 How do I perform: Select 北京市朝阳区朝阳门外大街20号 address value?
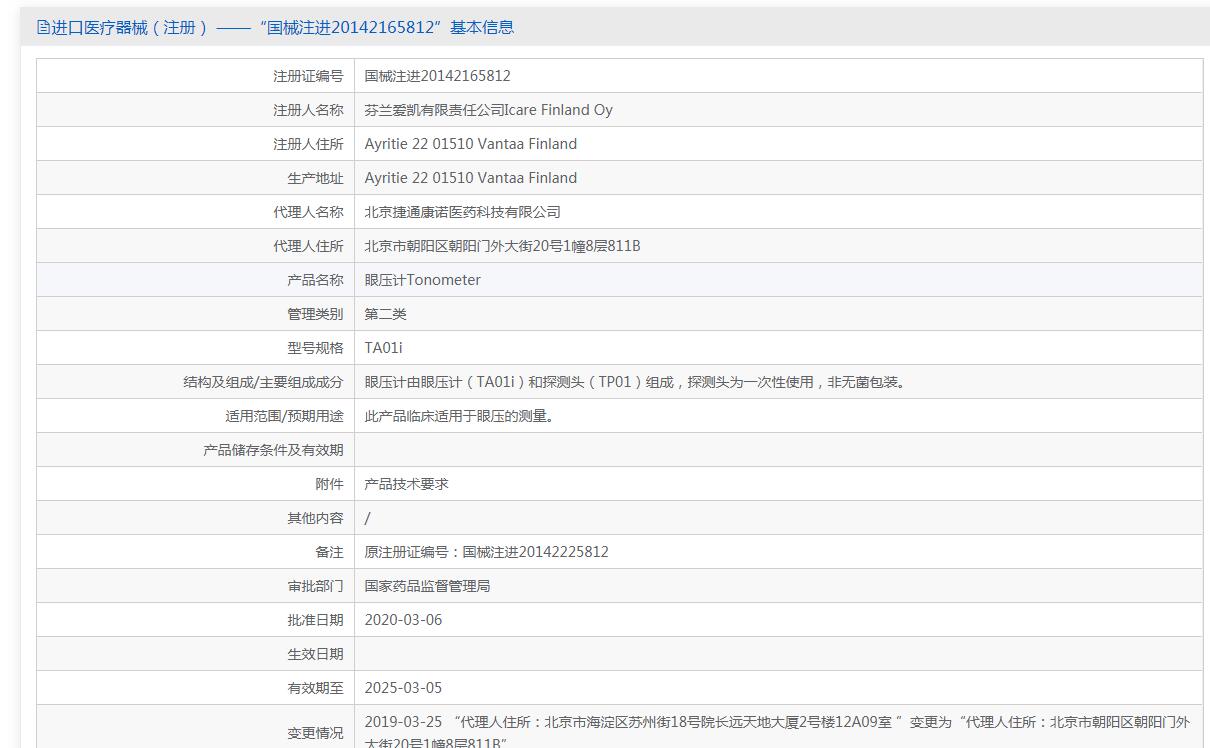pos(502,246)
